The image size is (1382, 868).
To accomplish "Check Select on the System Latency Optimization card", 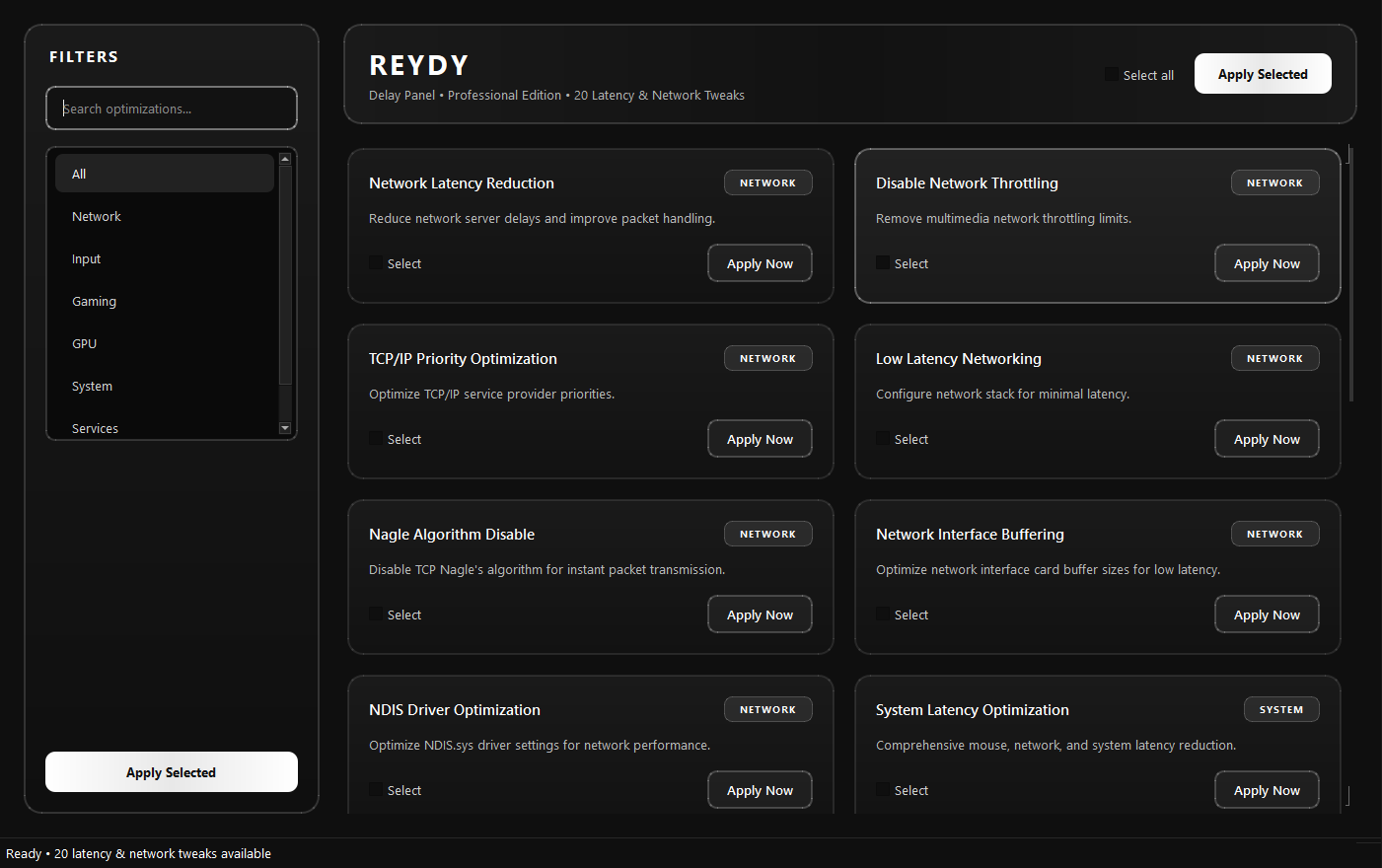I will [882, 789].
